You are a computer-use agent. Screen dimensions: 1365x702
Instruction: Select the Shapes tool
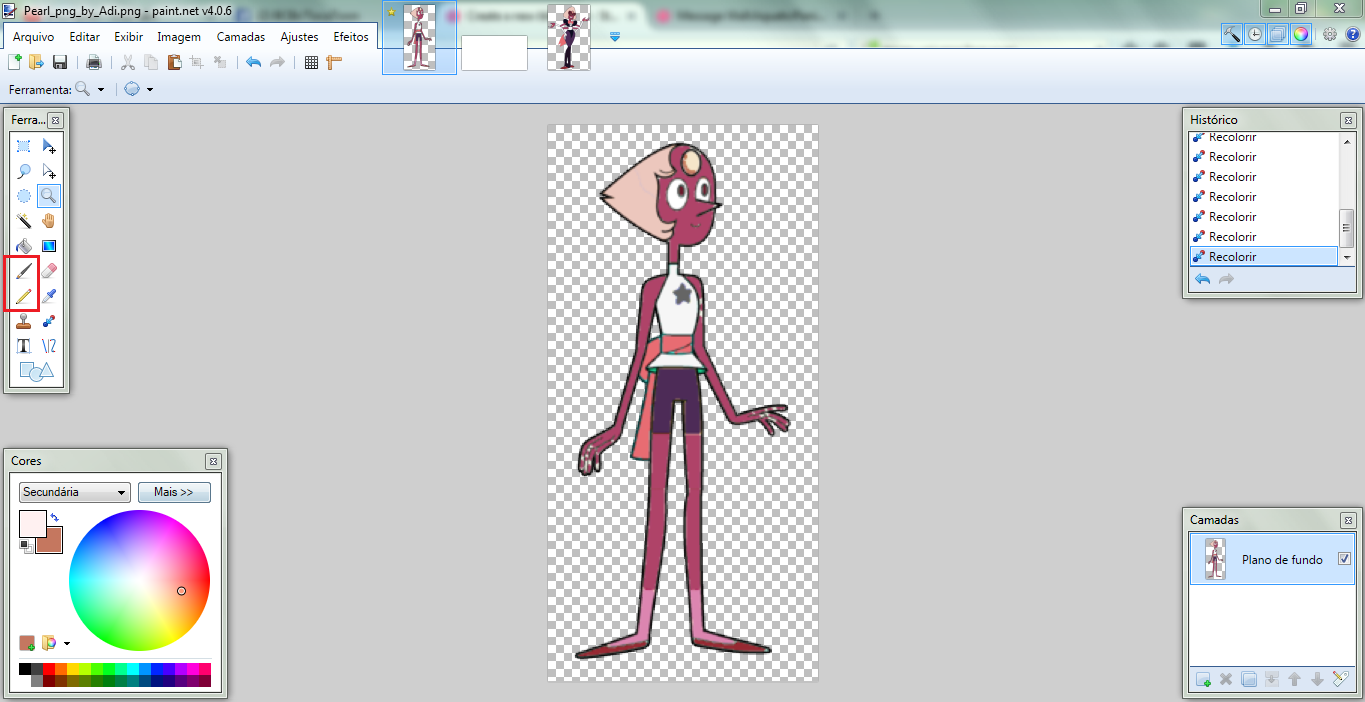(37, 372)
